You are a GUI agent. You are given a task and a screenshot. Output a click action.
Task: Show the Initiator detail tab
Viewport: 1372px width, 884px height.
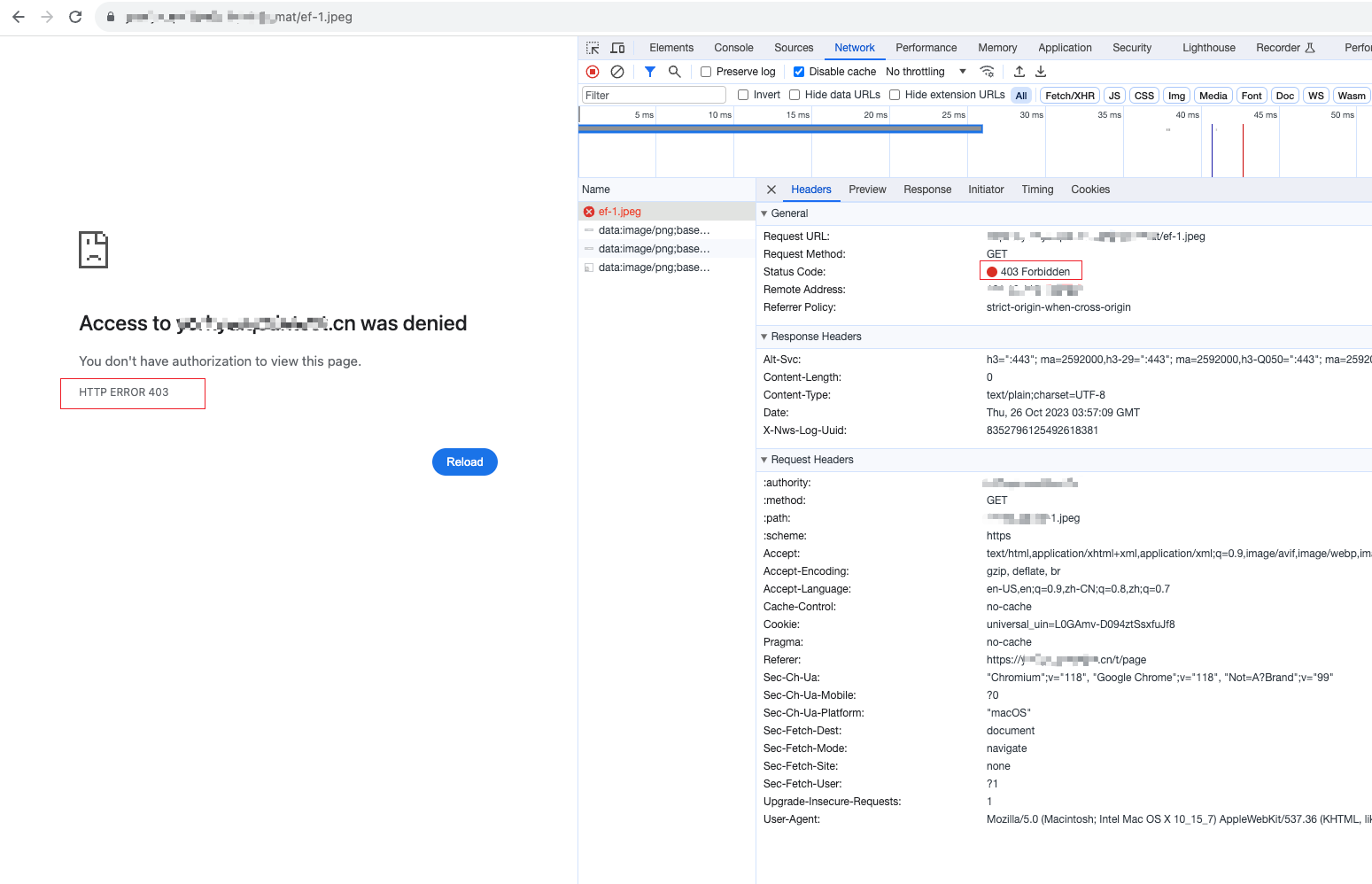[986, 190]
